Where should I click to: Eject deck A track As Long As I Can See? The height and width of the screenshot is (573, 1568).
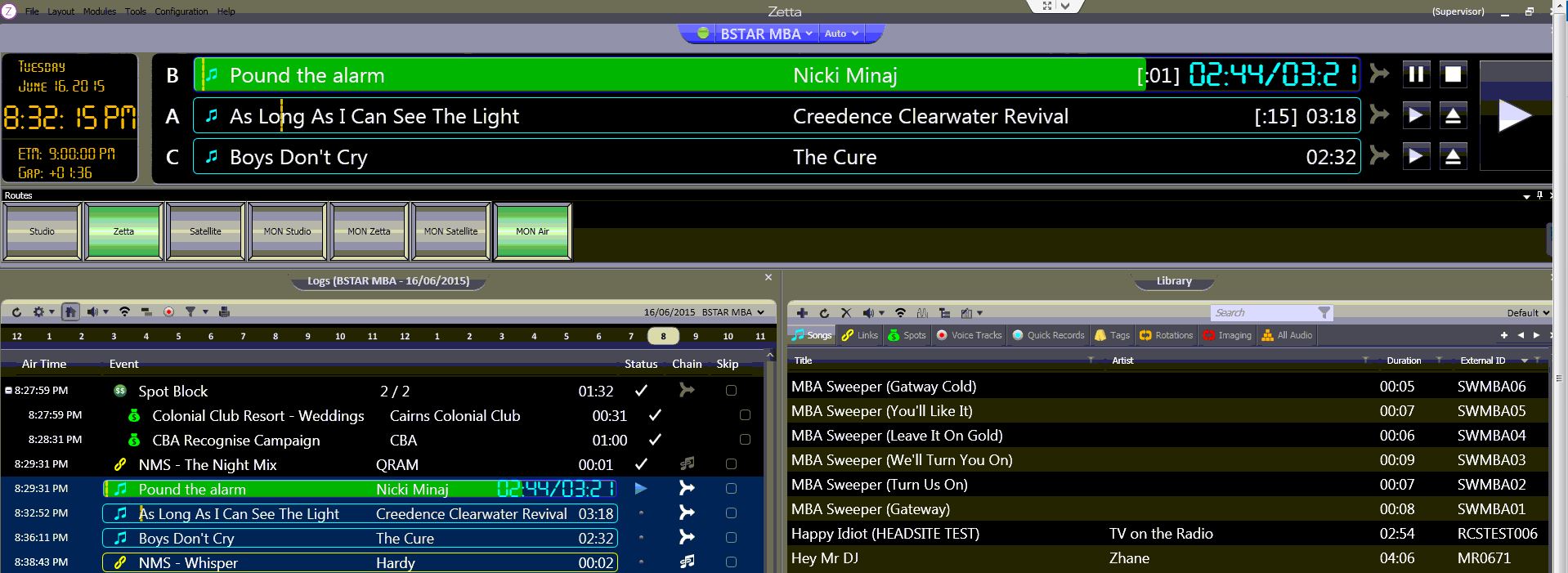tap(1453, 116)
